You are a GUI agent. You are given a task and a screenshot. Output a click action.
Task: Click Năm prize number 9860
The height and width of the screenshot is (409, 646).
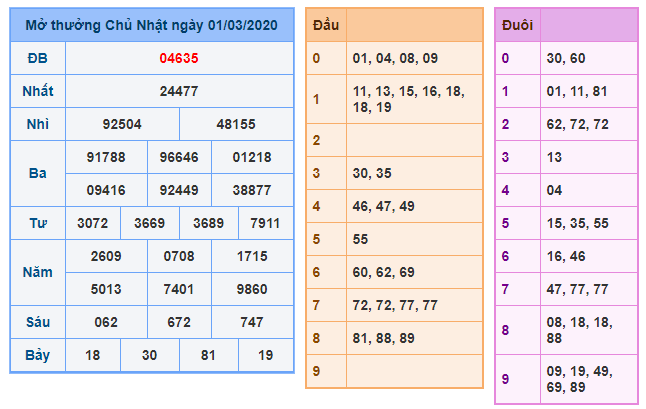pyautogui.click(x=250, y=289)
